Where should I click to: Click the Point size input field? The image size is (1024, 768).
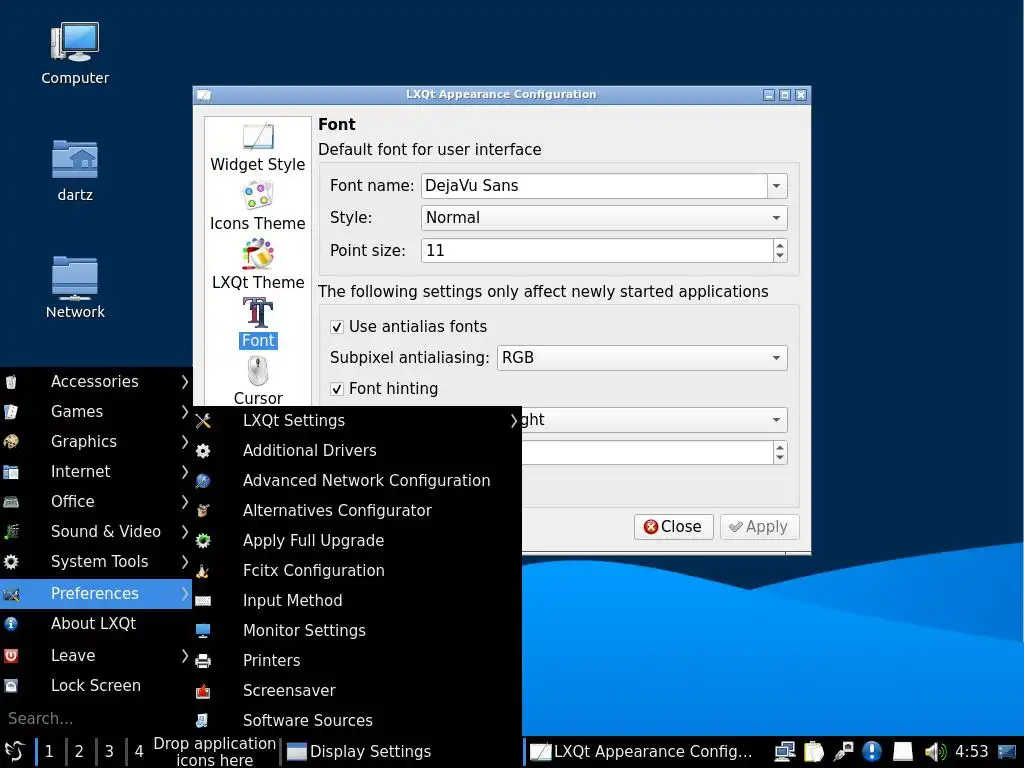(598, 251)
